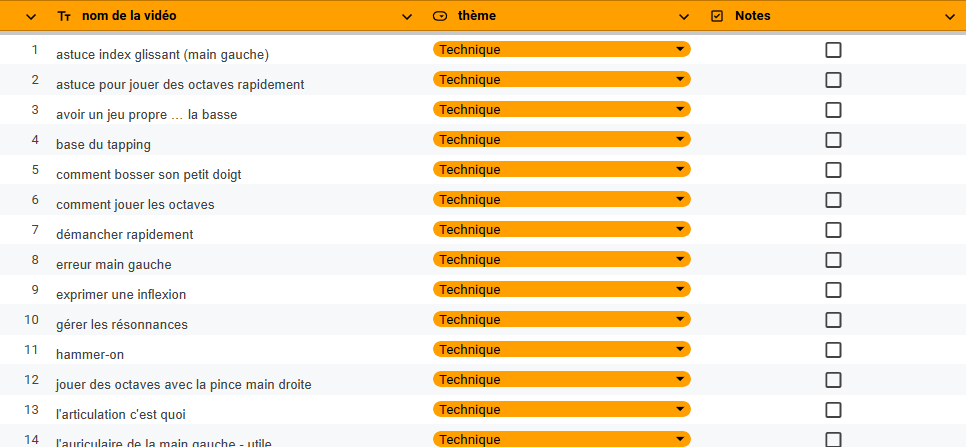
Task: Click the nom de la vidéo column header
Action: (129, 16)
